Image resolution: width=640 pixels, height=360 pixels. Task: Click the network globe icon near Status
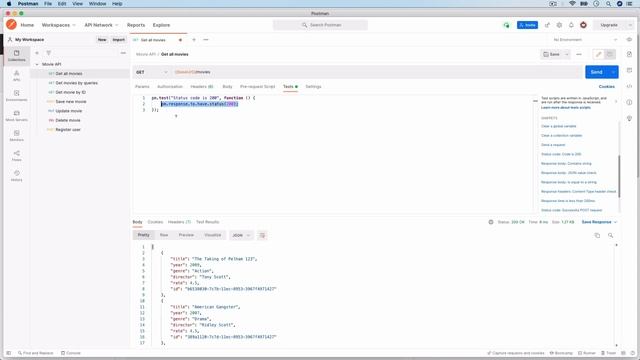[x=491, y=222]
